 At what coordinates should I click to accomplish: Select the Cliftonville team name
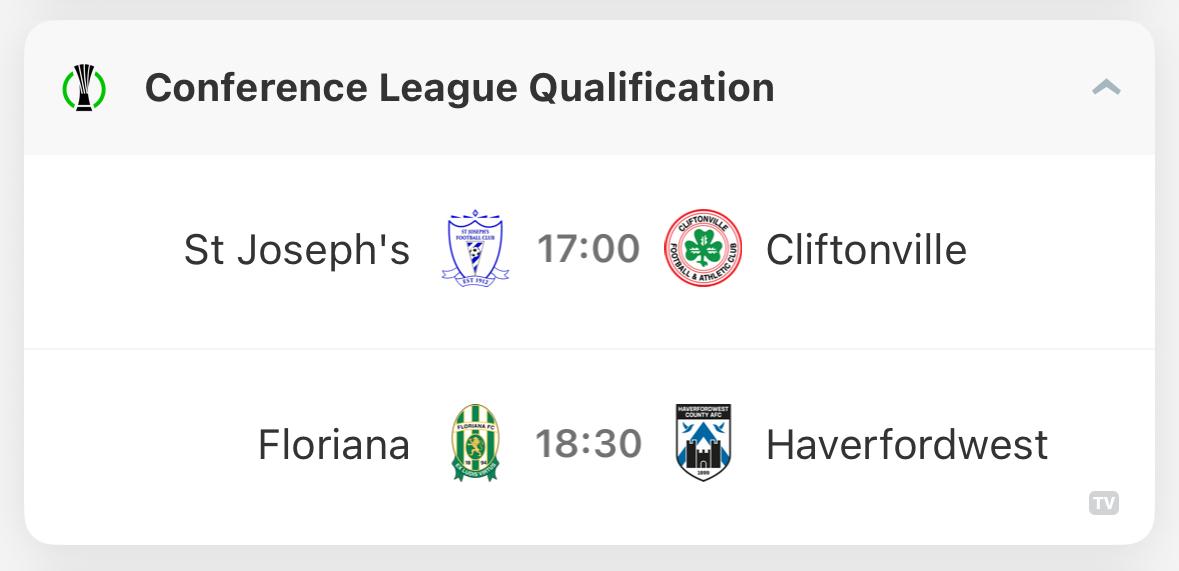click(x=866, y=249)
